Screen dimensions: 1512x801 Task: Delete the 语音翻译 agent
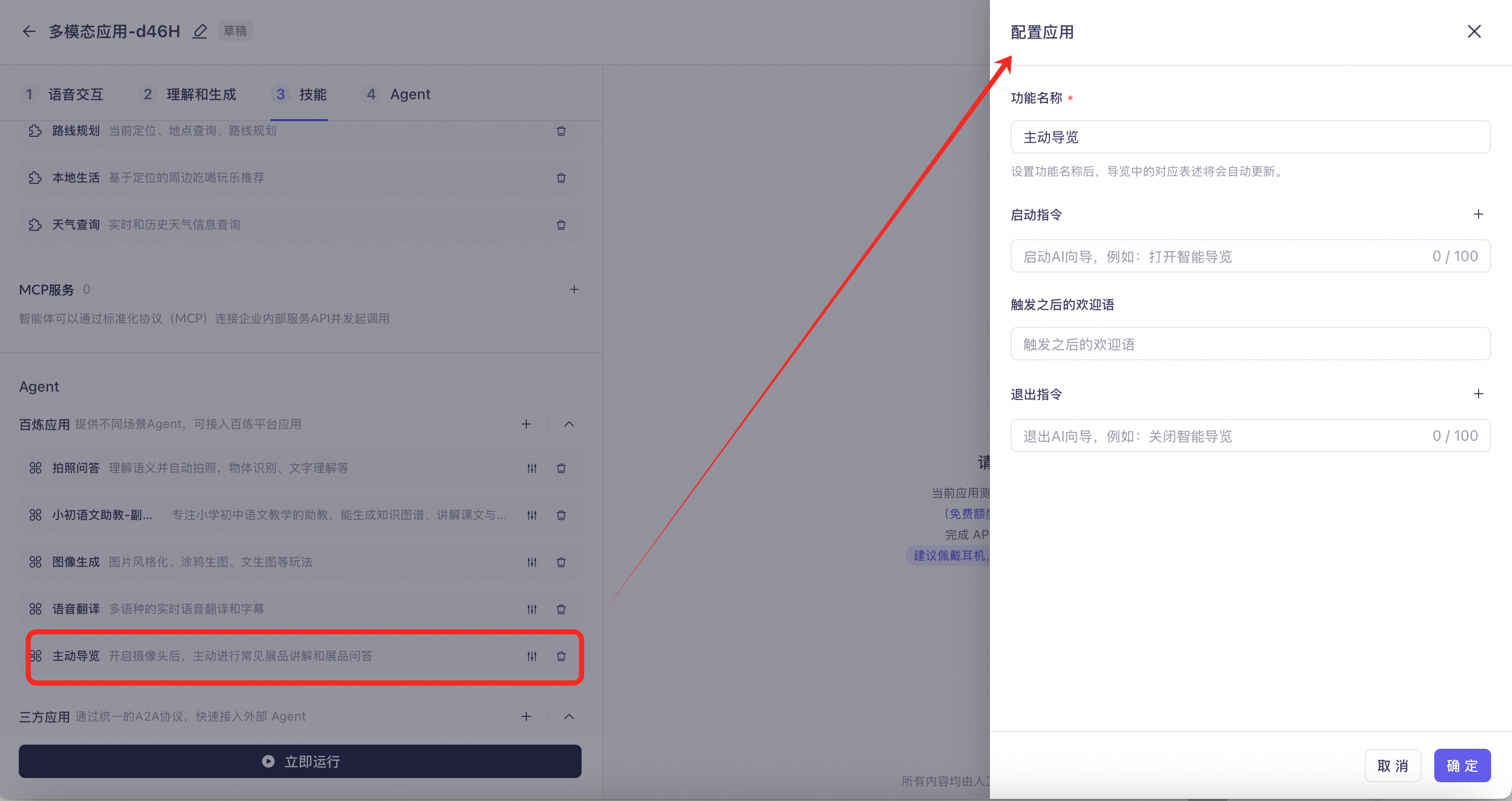[x=561, y=609]
